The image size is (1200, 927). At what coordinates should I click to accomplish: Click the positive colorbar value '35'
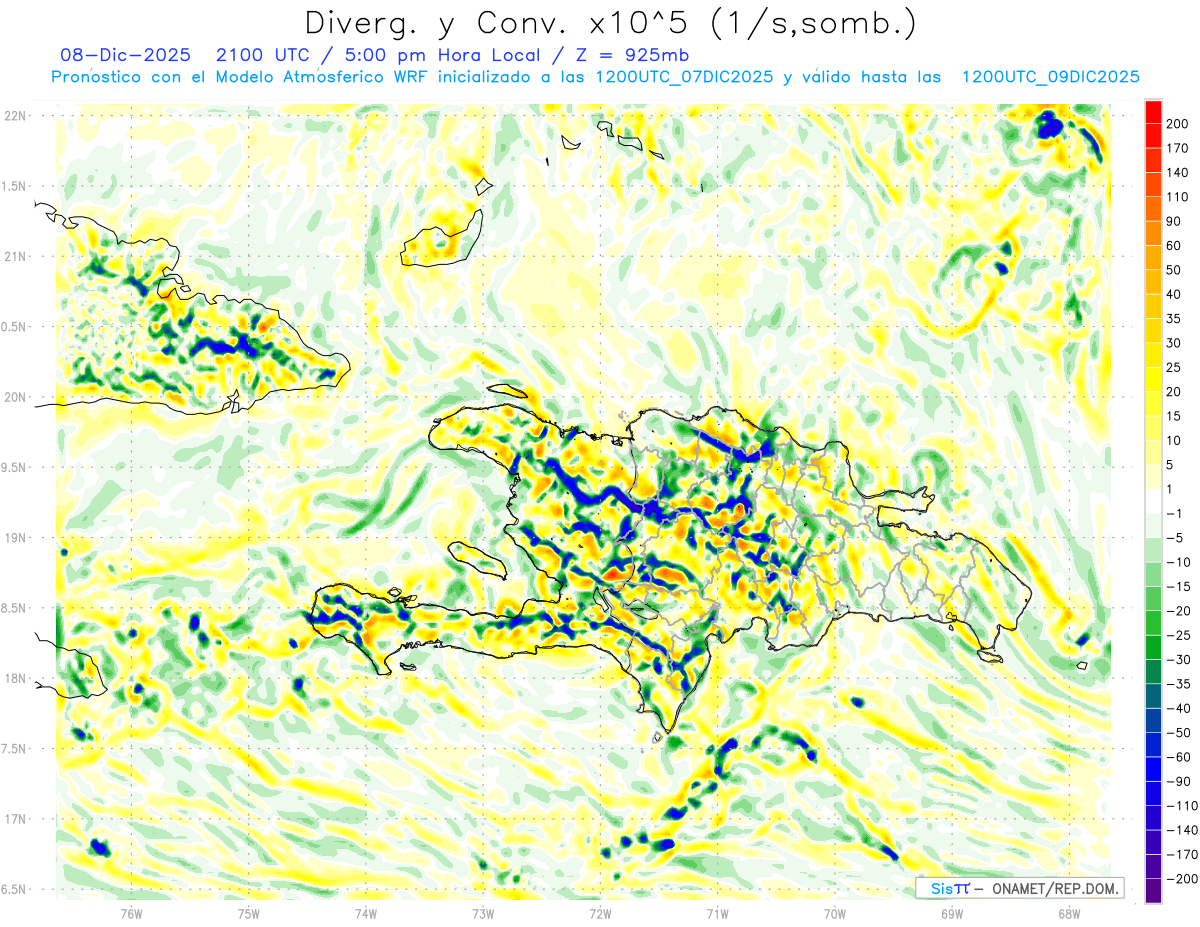pos(1174,319)
